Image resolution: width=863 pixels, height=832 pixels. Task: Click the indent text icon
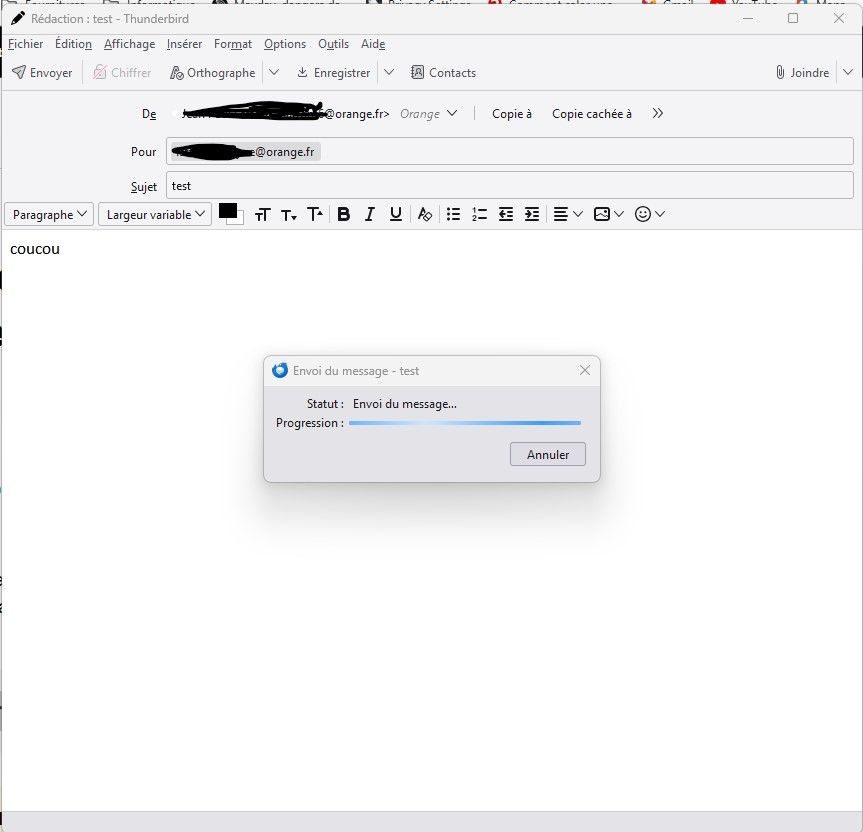(x=532, y=214)
